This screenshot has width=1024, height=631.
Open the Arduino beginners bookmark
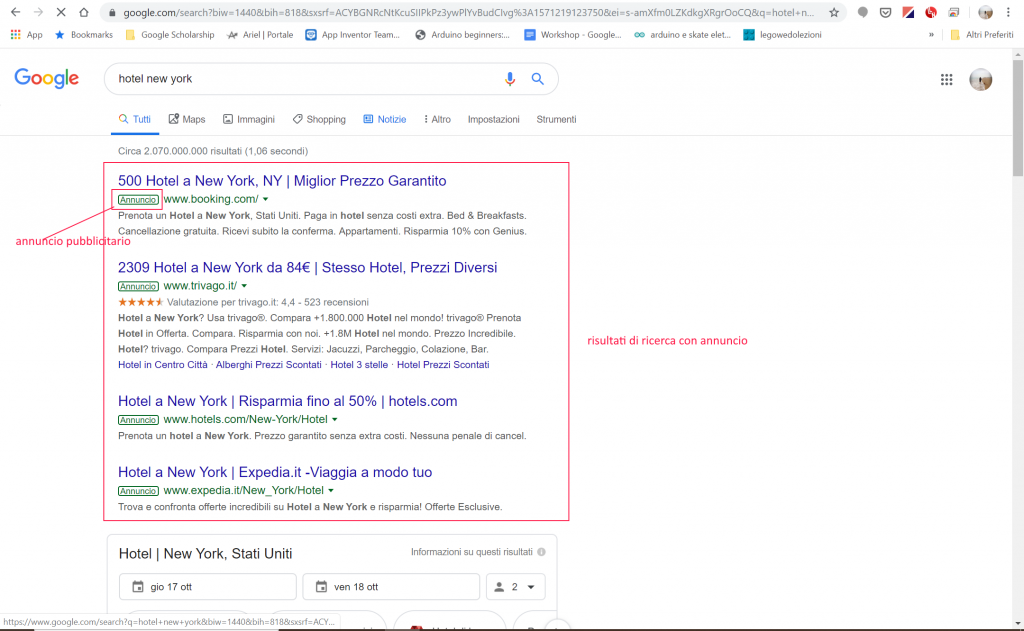[462, 35]
